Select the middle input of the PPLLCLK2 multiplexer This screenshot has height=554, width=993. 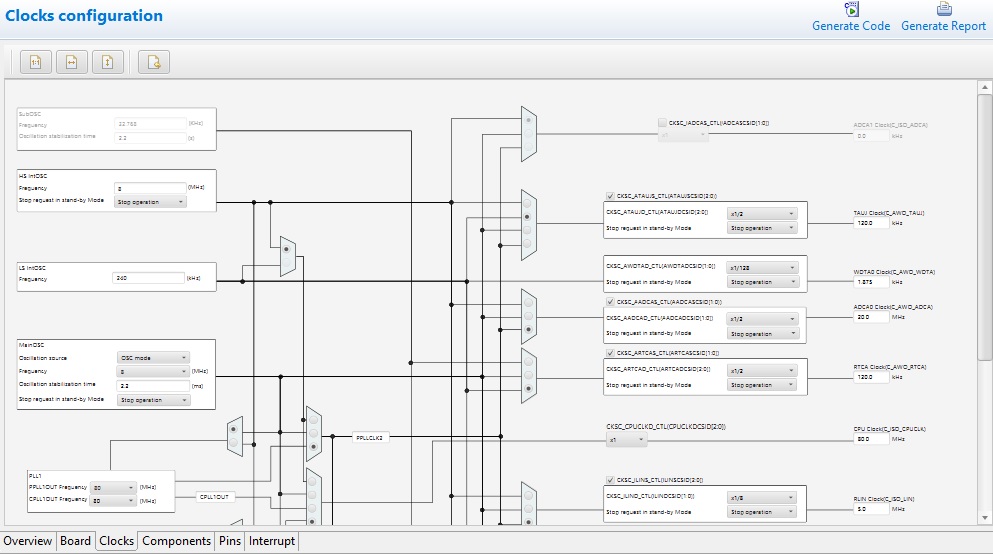(x=313, y=433)
